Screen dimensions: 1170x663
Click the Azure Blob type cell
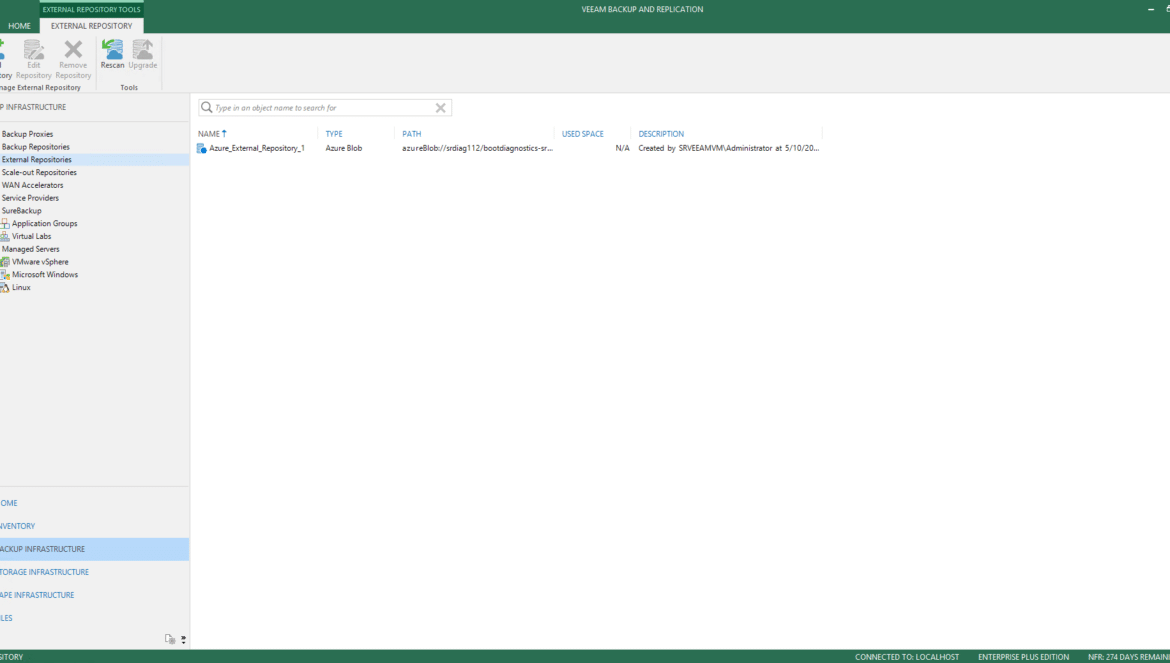[x=343, y=148]
